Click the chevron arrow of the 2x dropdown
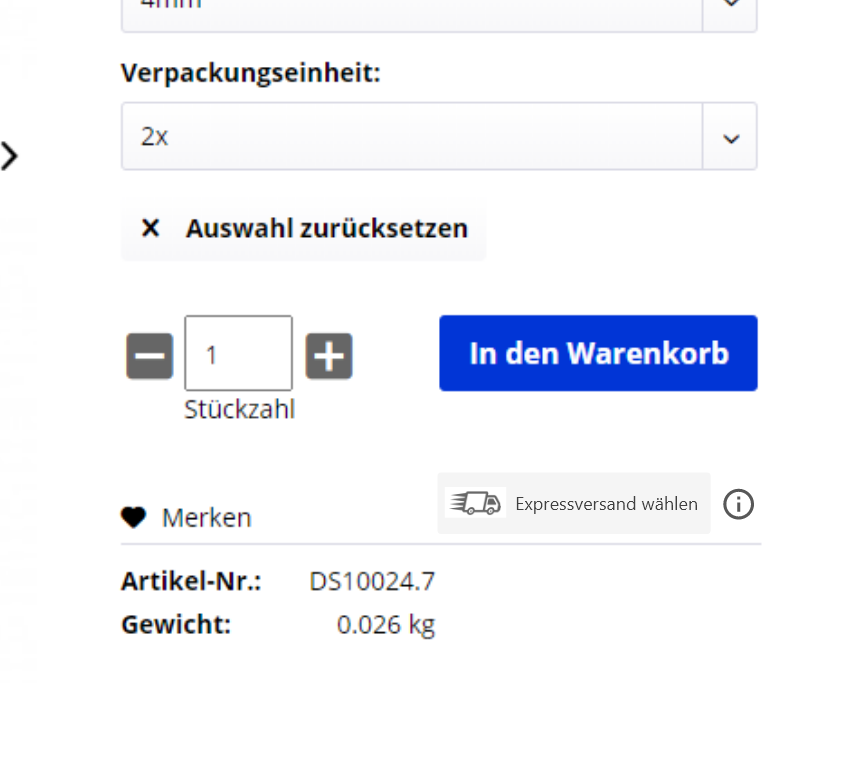The width and height of the screenshot is (855, 767). click(x=731, y=138)
